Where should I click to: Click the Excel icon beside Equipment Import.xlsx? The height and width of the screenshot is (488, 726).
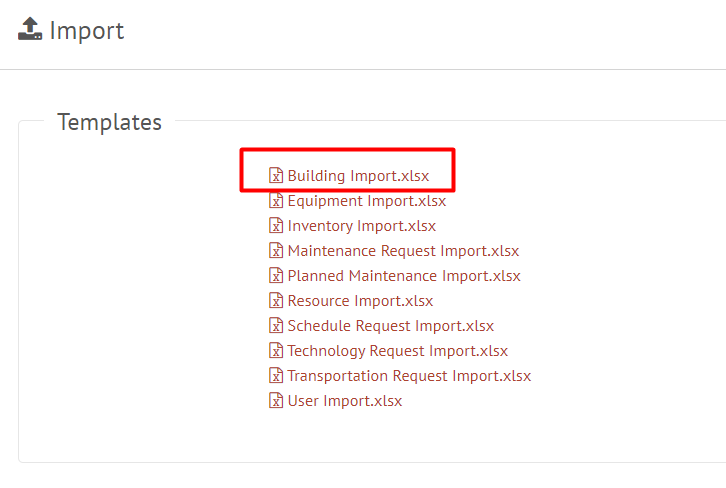(x=276, y=200)
